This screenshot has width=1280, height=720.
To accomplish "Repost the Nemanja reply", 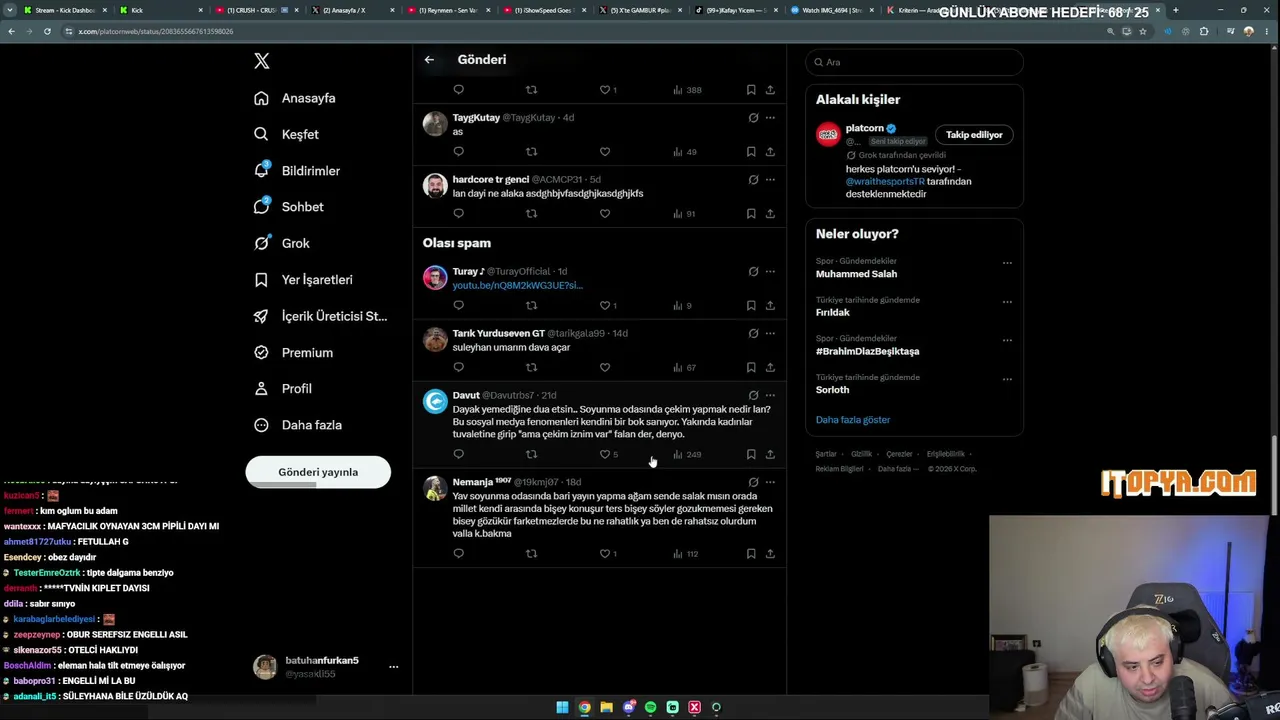I will click(x=532, y=554).
